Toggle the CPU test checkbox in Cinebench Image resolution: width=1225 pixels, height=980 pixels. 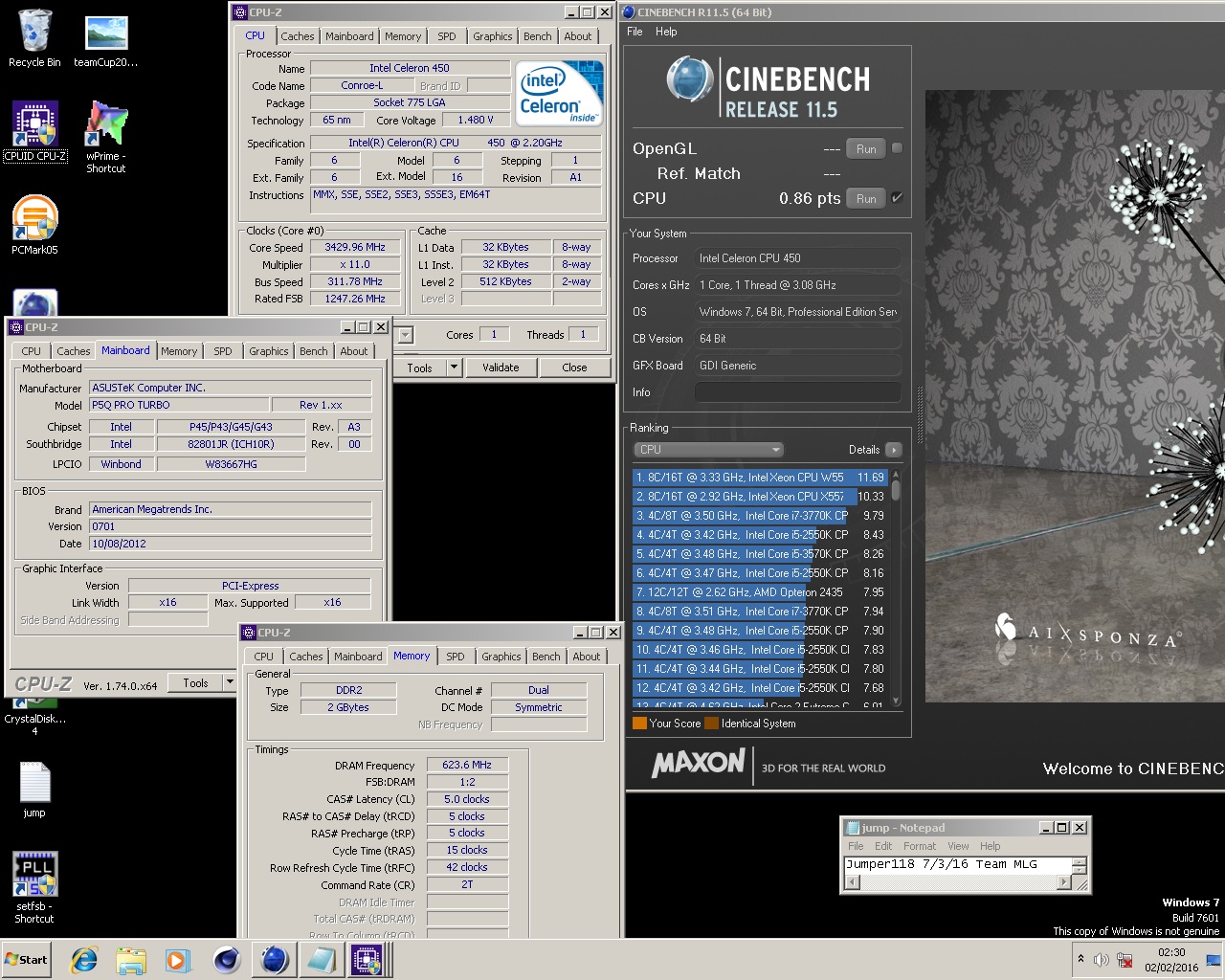(897, 198)
